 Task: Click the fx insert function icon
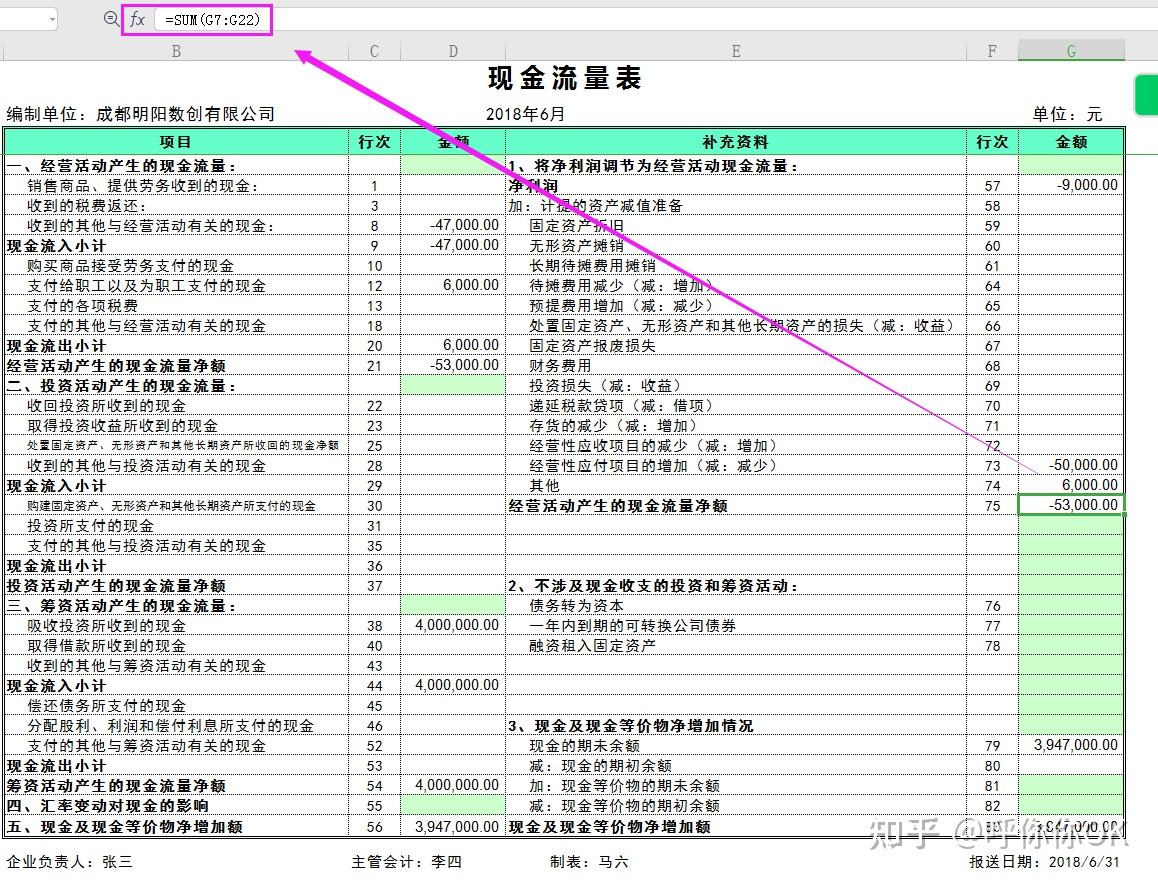point(138,19)
